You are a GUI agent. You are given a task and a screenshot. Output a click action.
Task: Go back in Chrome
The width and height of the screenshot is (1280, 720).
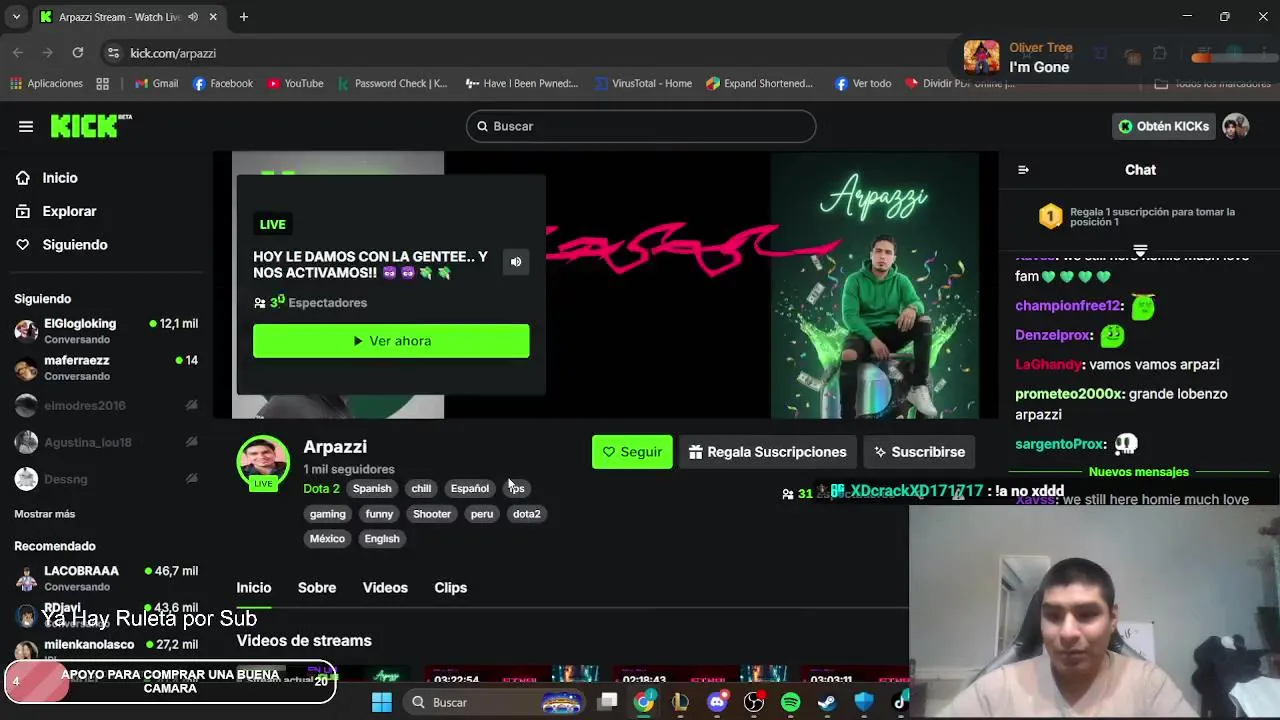18,53
